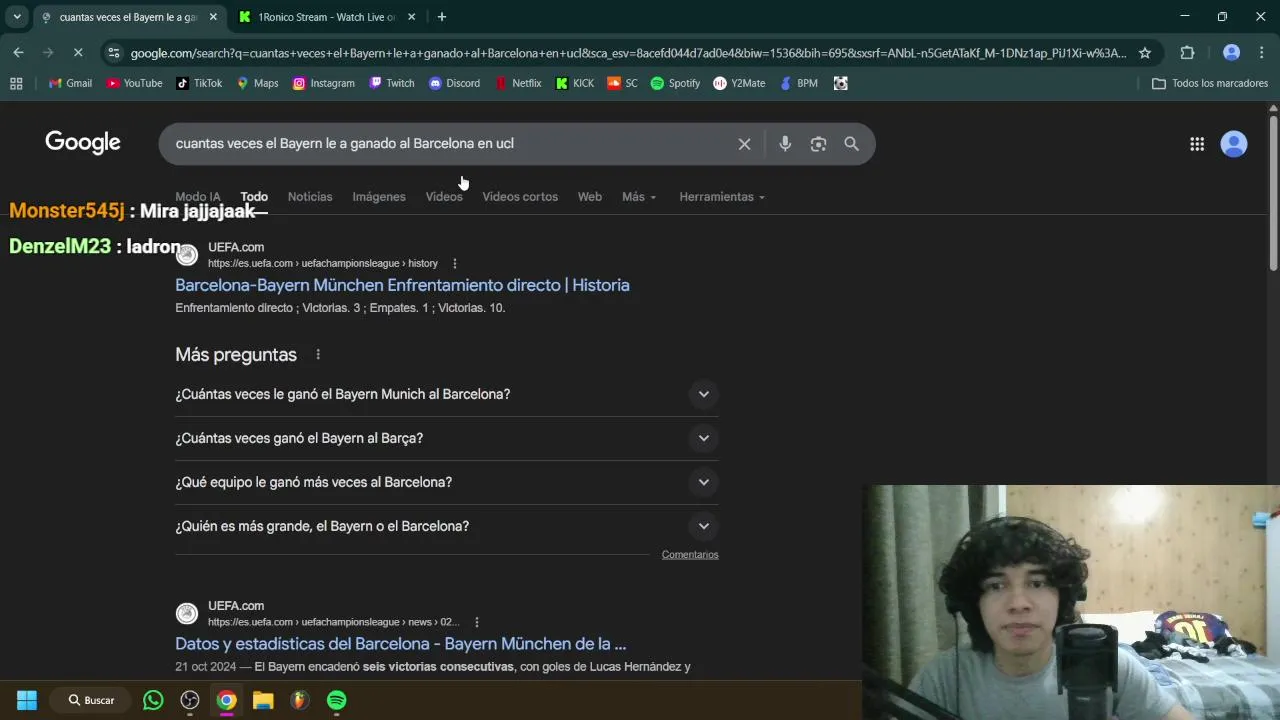Open File Explorer from the taskbar
The width and height of the screenshot is (1280, 720).
tap(263, 700)
